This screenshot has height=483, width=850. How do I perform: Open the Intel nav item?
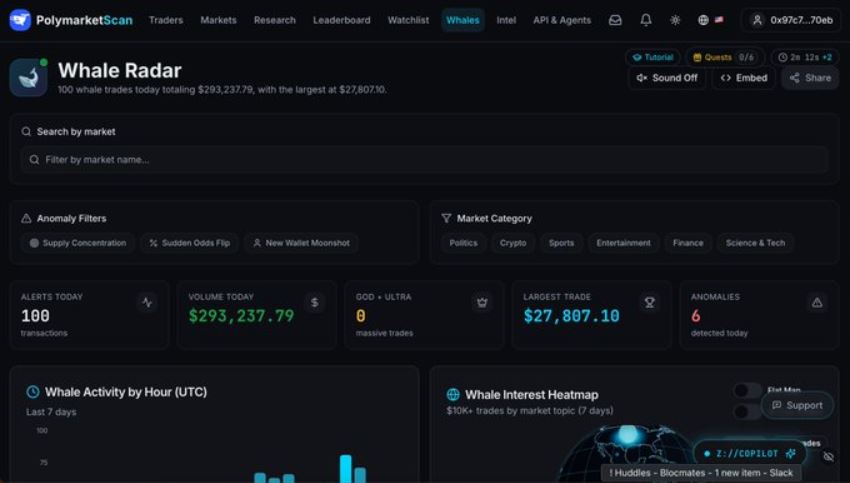tap(506, 20)
